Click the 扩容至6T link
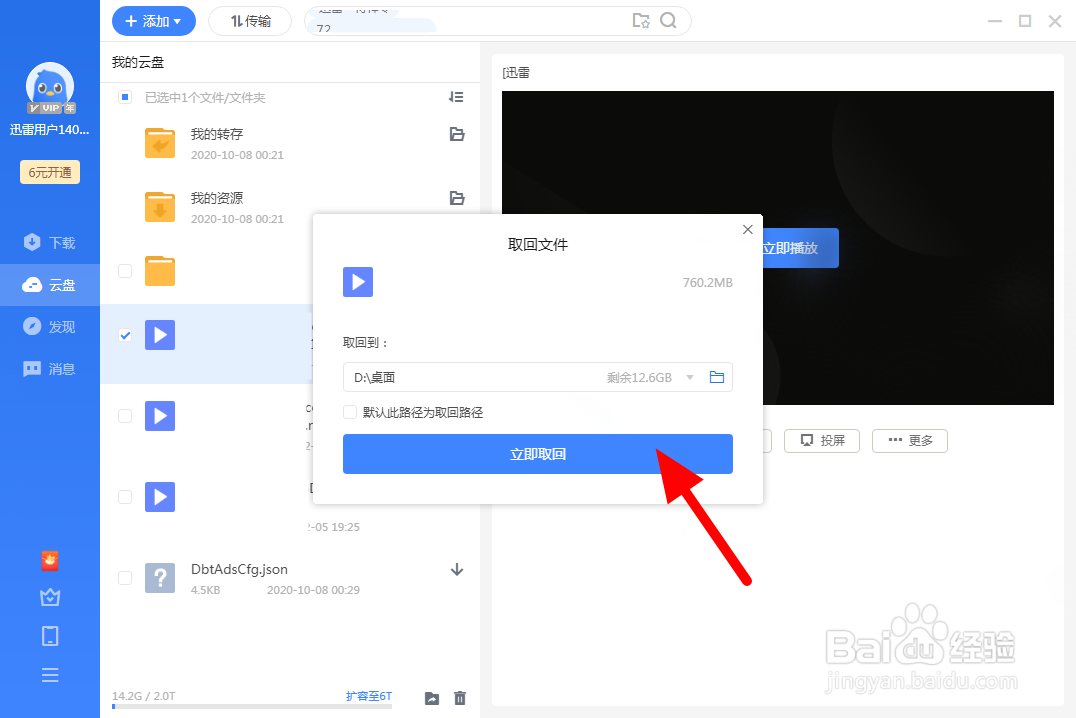Viewport: 1076px width, 718px height. click(x=369, y=696)
